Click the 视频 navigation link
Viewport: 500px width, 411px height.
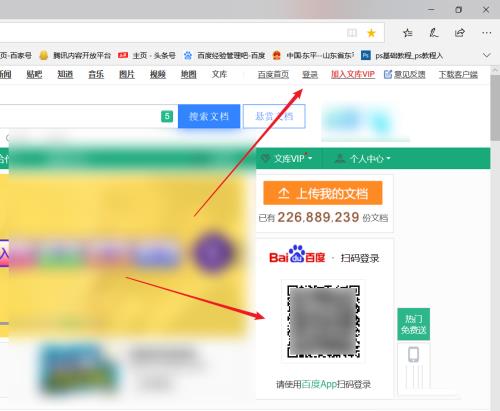coord(158,74)
